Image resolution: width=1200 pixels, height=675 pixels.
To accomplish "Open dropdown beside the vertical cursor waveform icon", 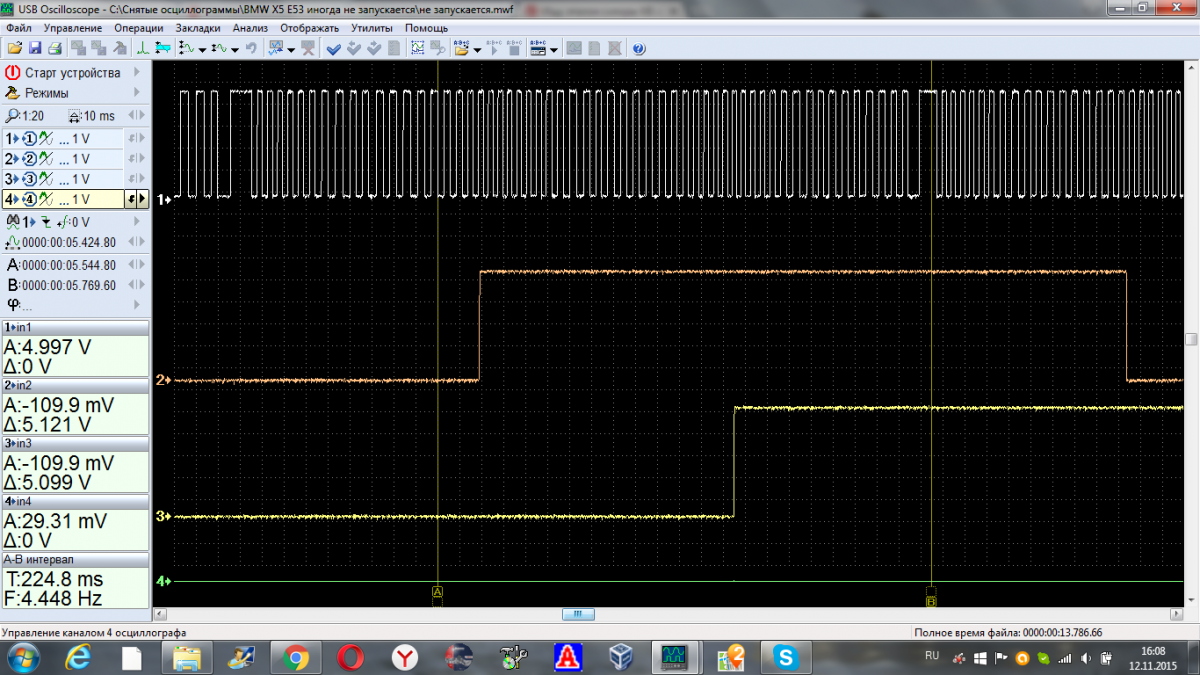I will point(202,49).
